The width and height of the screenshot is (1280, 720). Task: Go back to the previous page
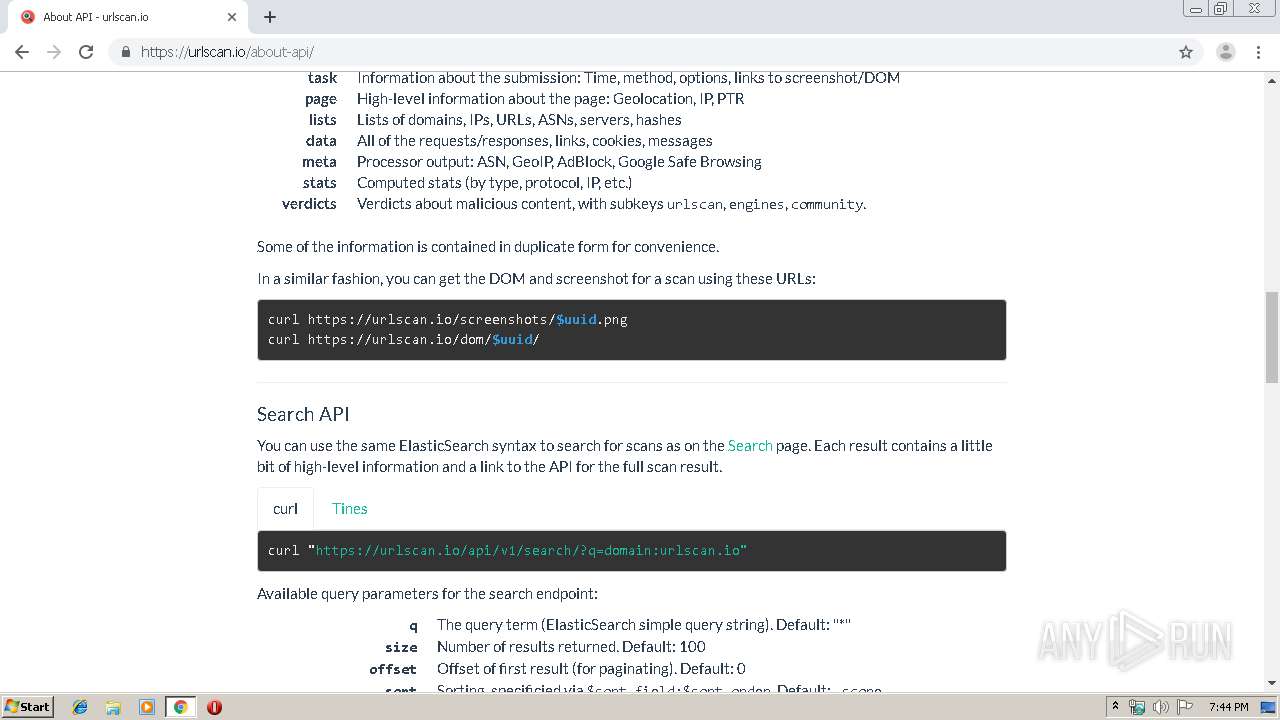(x=22, y=52)
